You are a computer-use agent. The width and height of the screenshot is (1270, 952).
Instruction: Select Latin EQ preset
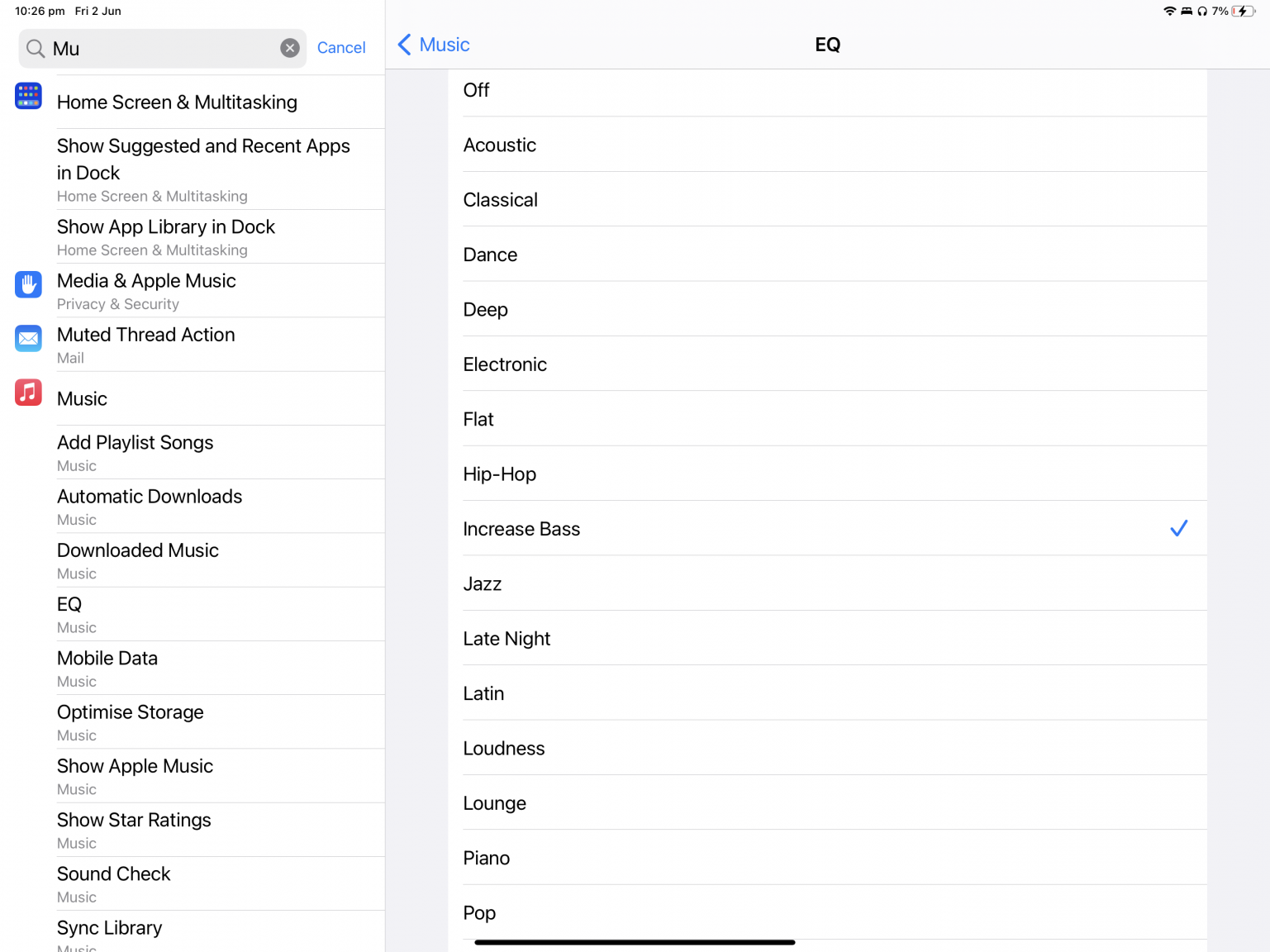pyautogui.click(x=827, y=693)
